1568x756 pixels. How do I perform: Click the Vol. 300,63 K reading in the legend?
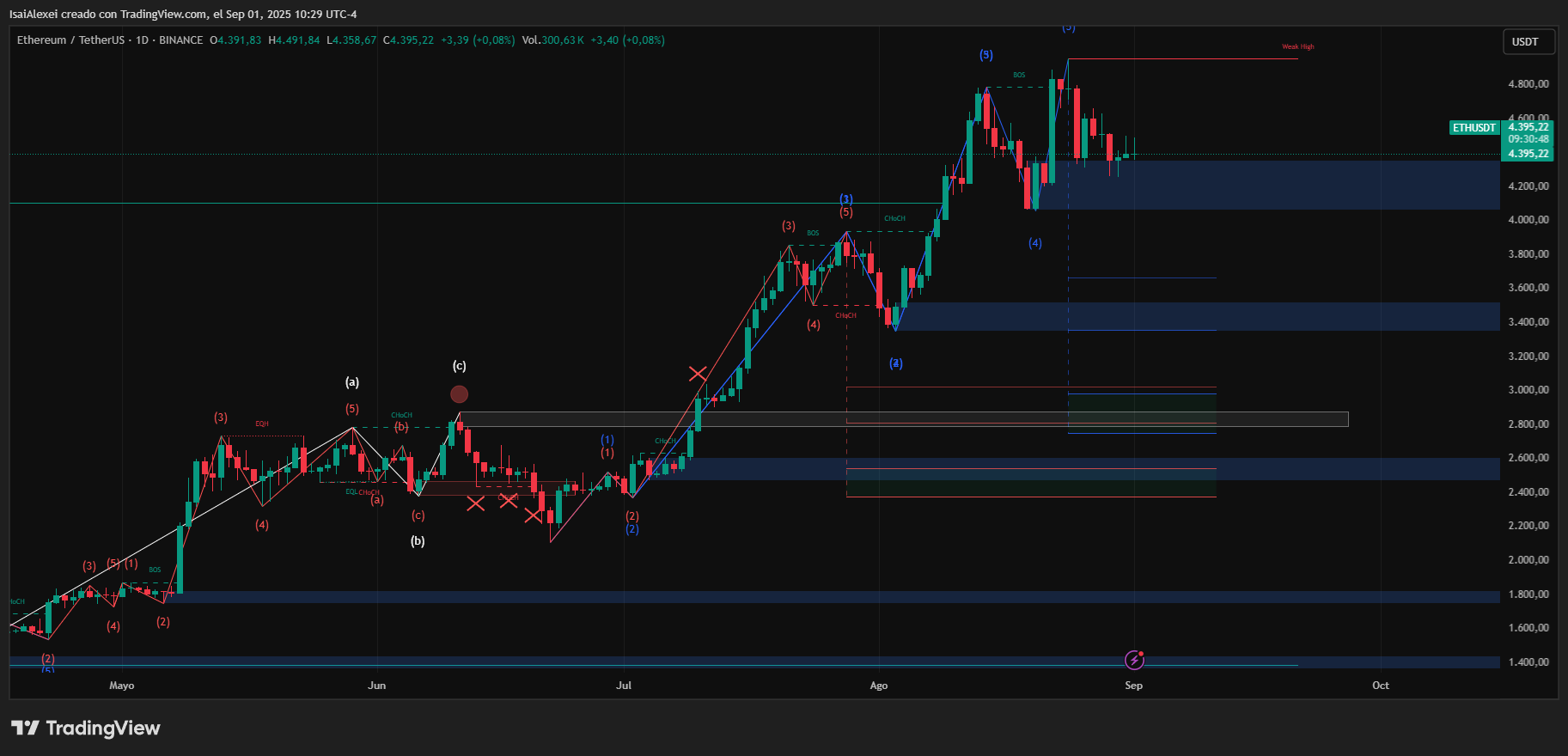point(552,40)
